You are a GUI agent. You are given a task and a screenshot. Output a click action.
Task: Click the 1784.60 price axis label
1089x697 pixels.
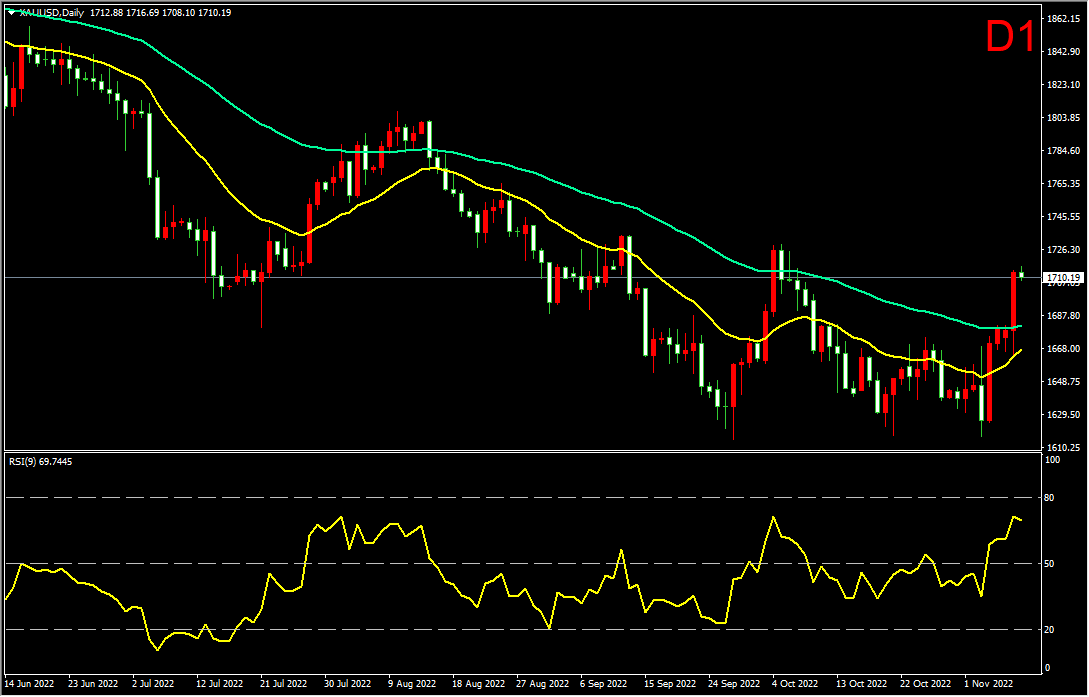(x=1063, y=151)
